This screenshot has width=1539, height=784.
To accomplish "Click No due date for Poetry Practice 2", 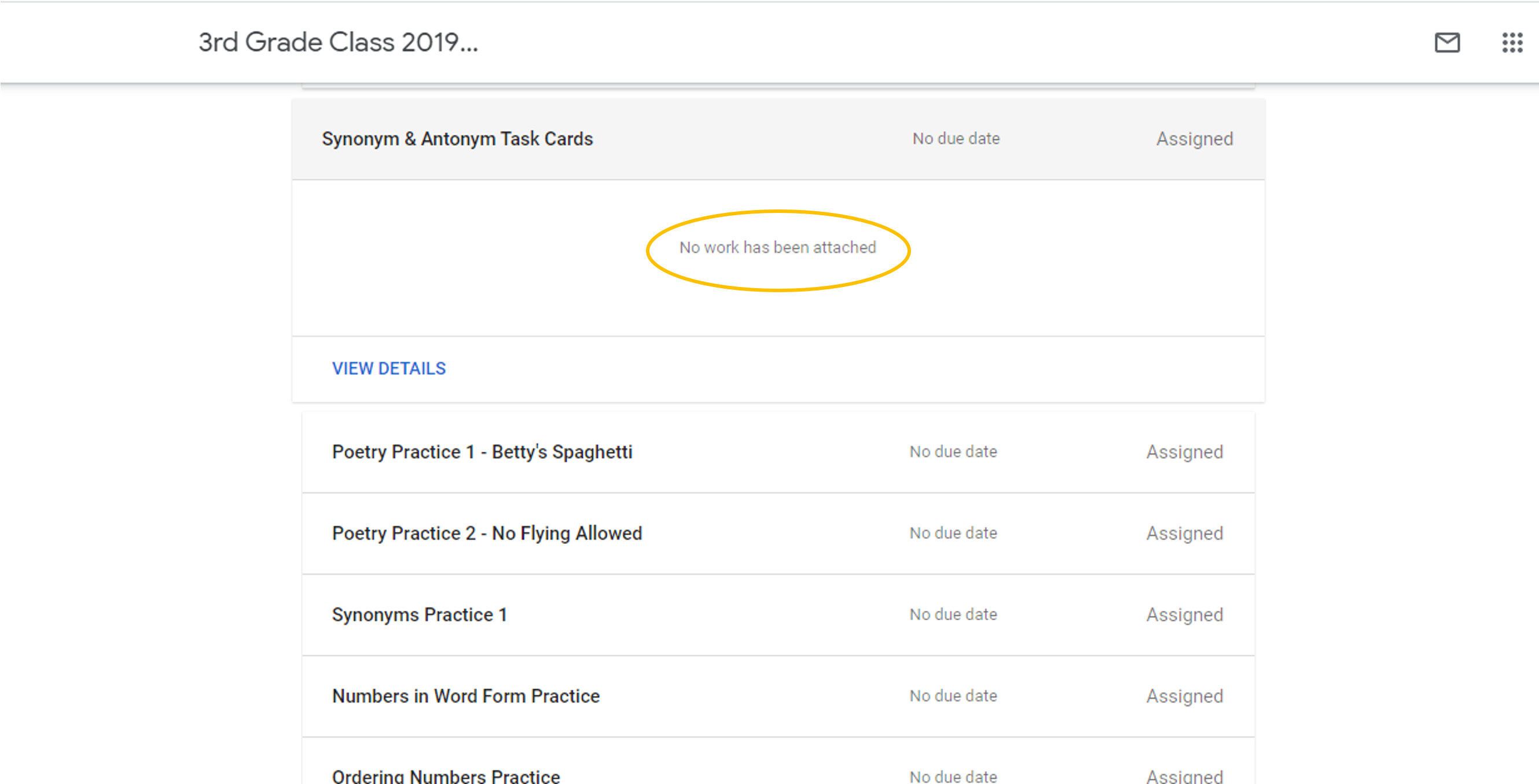I will (x=953, y=533).
